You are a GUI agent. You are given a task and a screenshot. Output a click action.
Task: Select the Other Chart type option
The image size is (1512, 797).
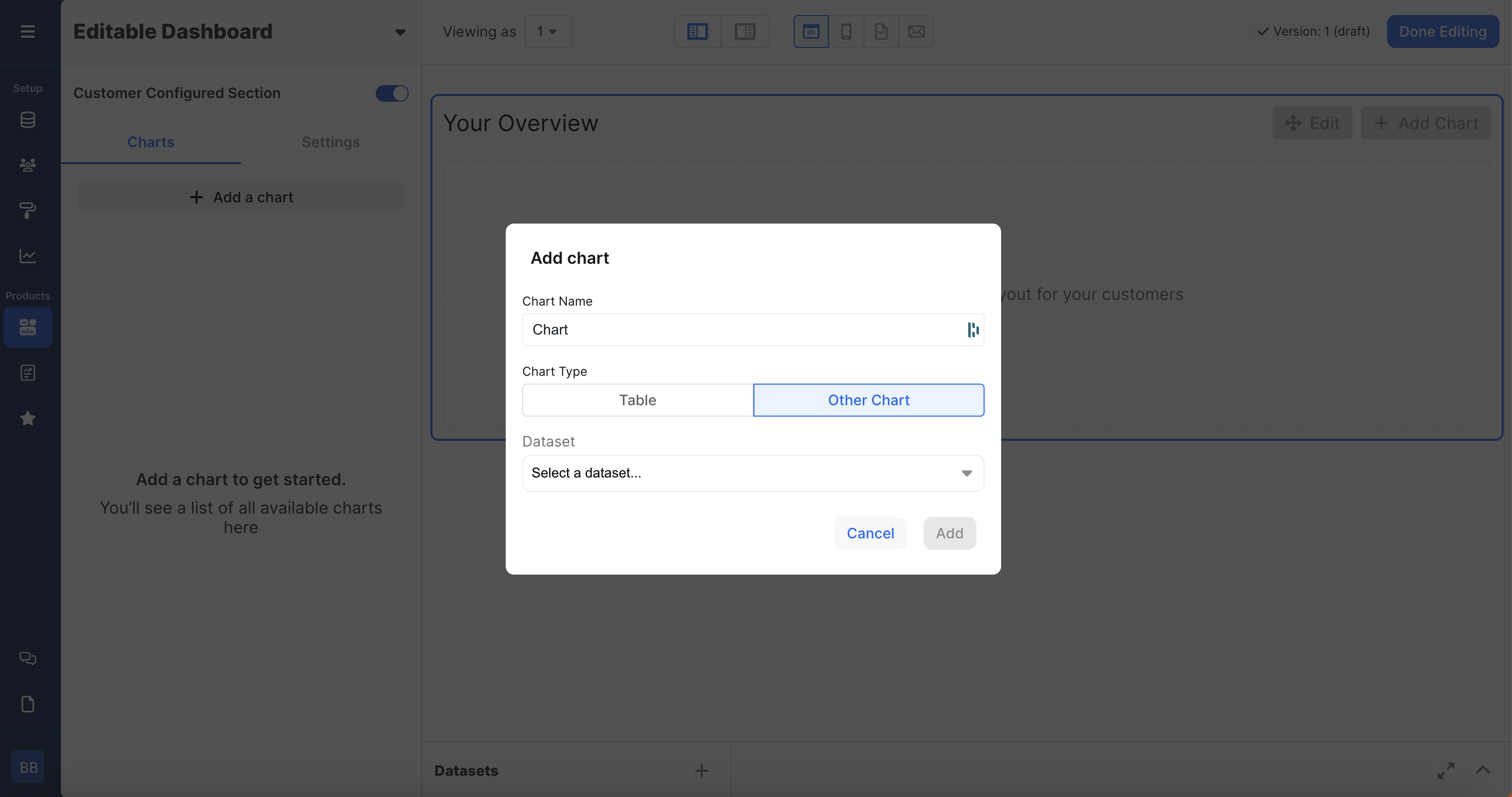(x=868, y=400)
